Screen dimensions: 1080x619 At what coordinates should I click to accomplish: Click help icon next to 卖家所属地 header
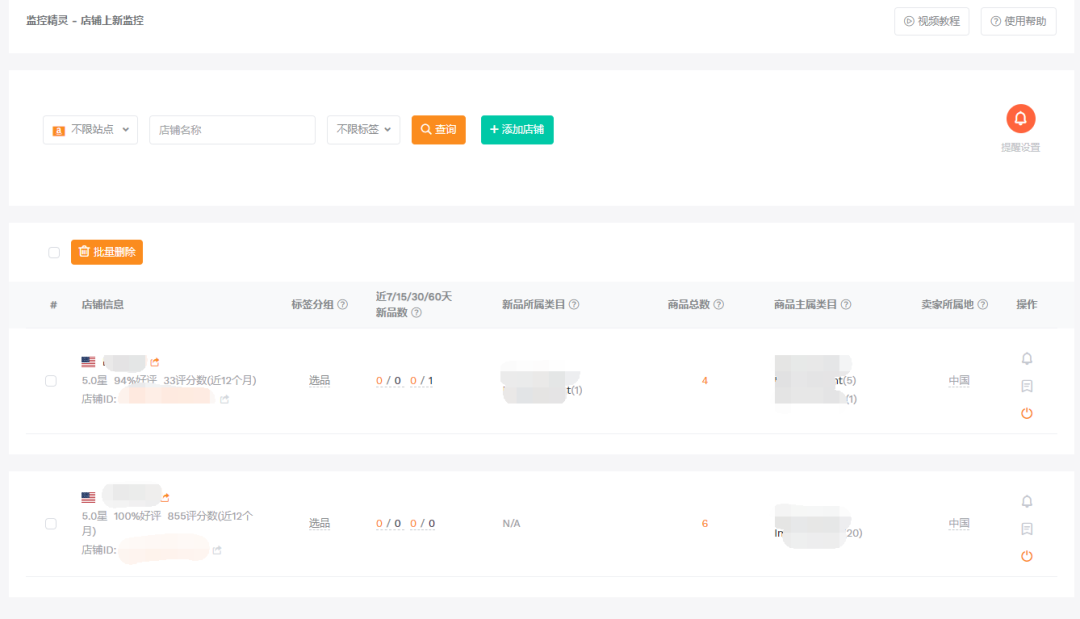(x=983, y=305)
